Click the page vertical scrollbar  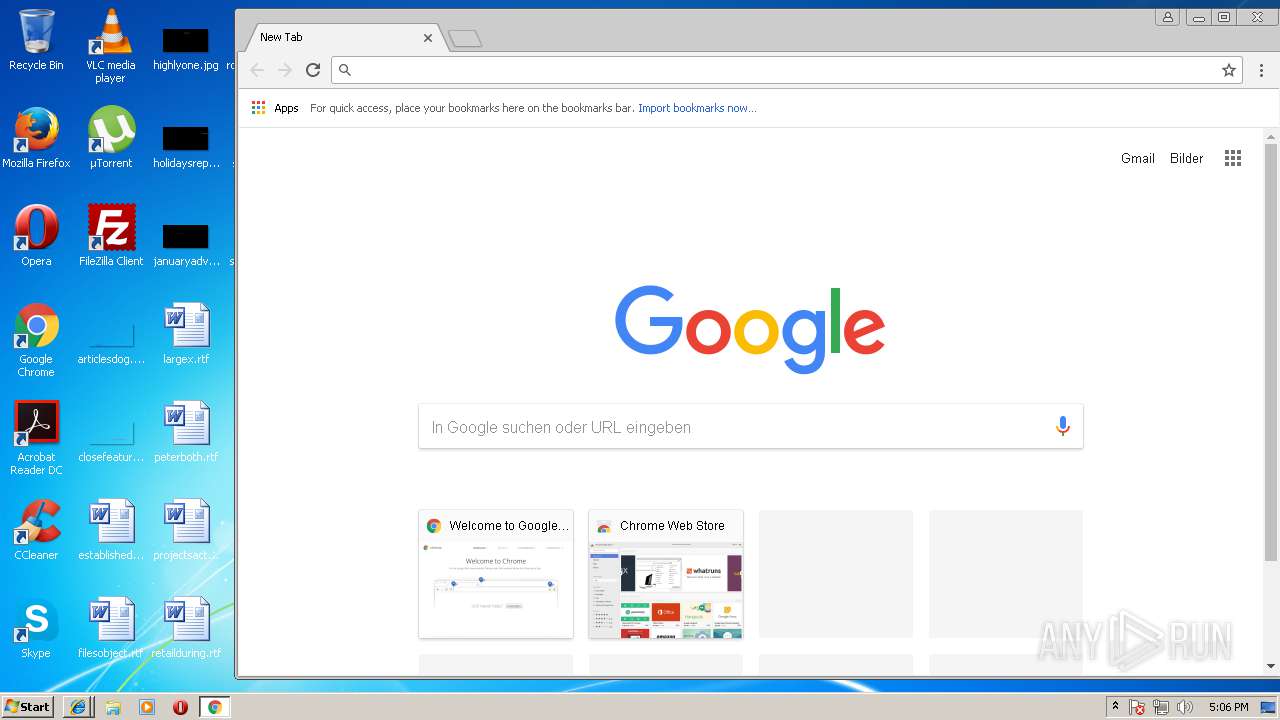pos(1271,350)
